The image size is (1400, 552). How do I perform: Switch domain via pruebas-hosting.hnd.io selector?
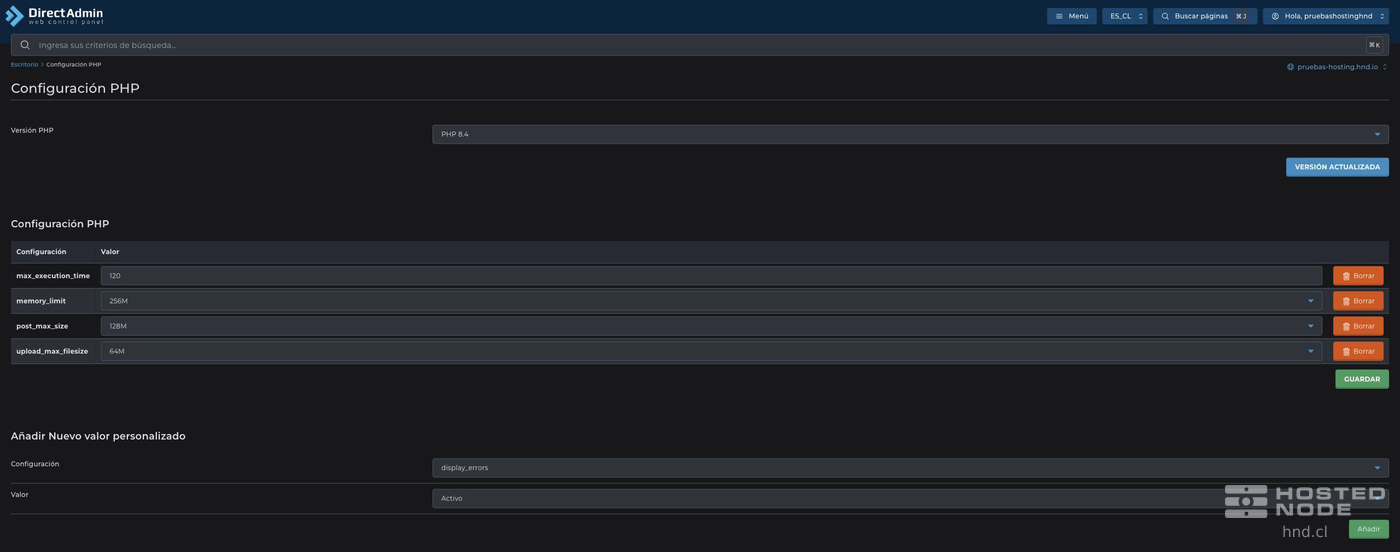1337,67
